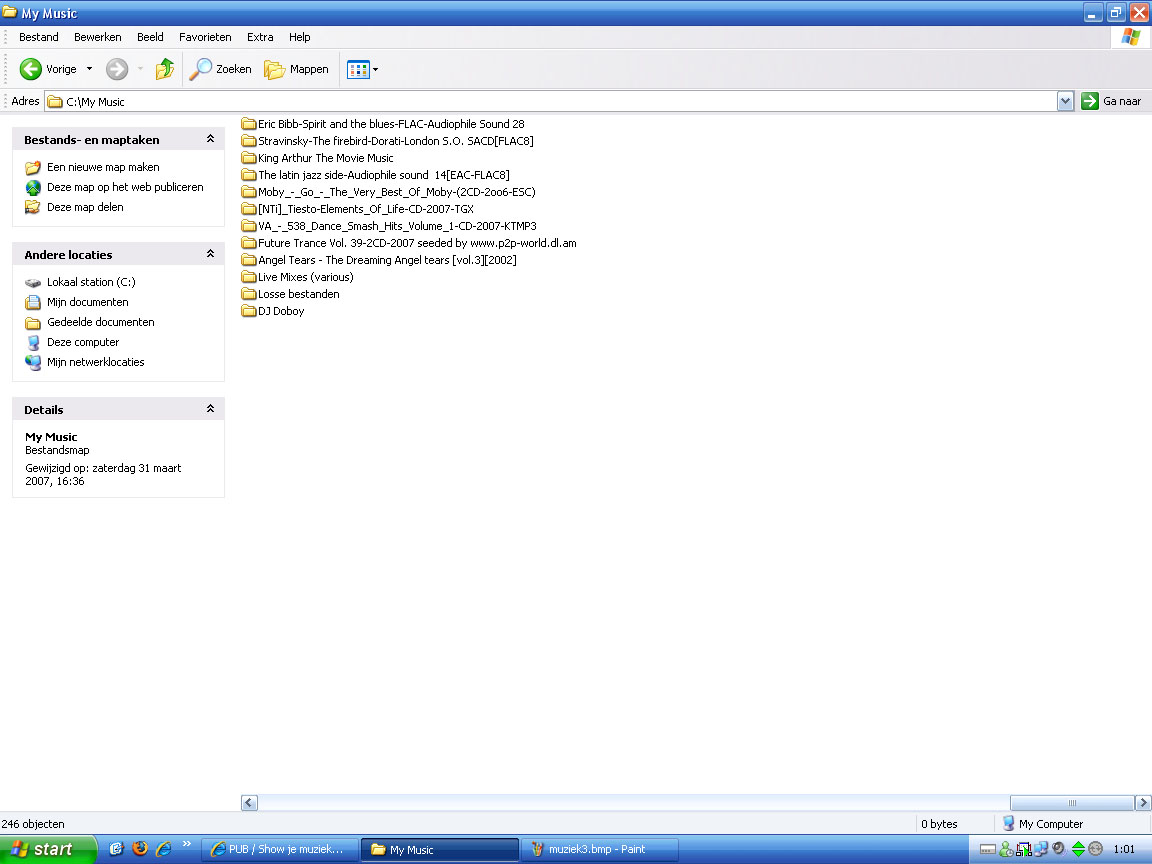Open the Favorieten menu
The height and width of the screenshot is (864, 1152).
[205, 37]
